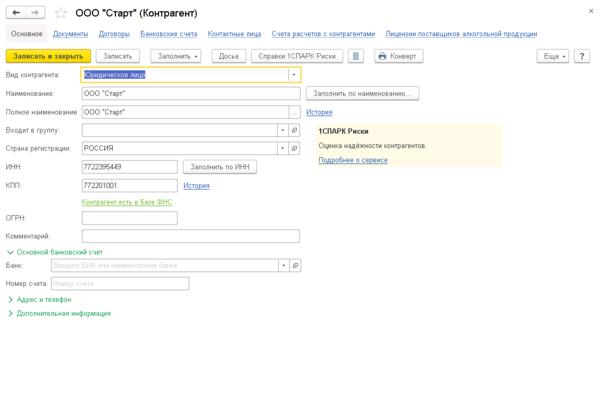The width and height of the screenshot is (600, 393).
Task: Click the 1СПАРК Риски heading
Action: 343,131
